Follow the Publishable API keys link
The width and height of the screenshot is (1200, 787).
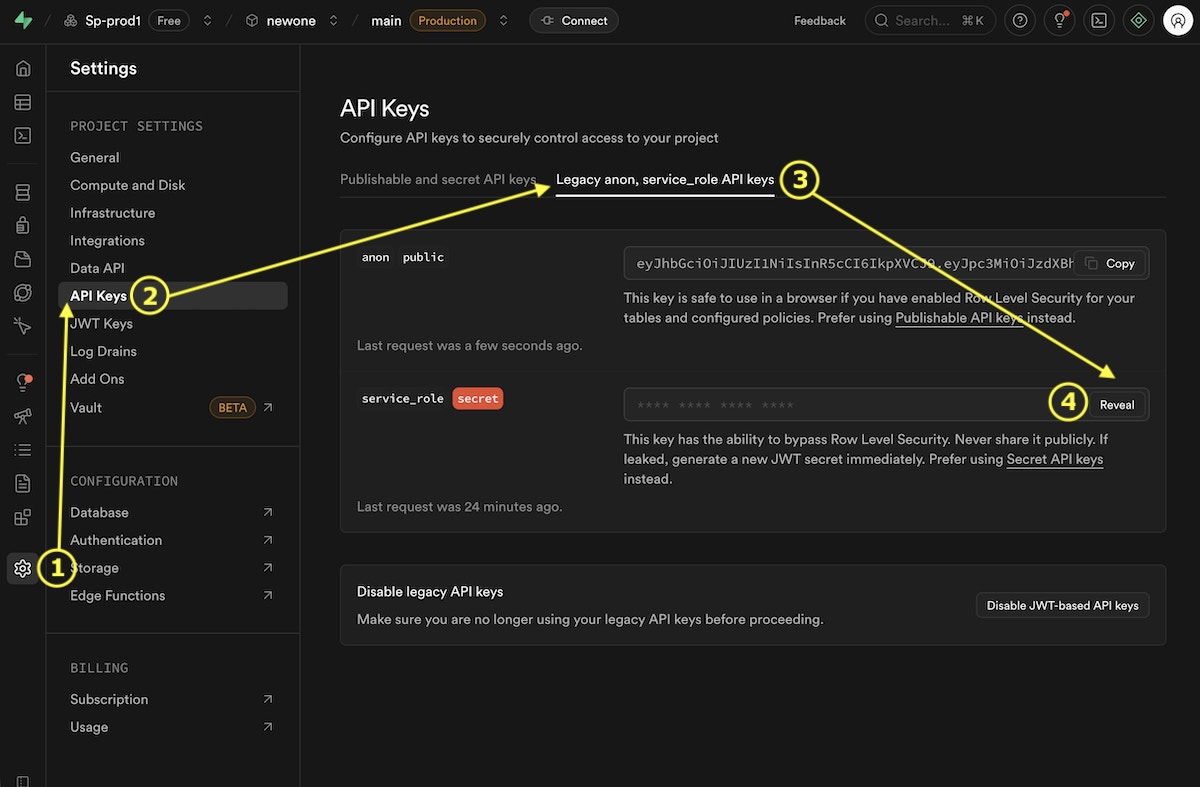(959, 319)
